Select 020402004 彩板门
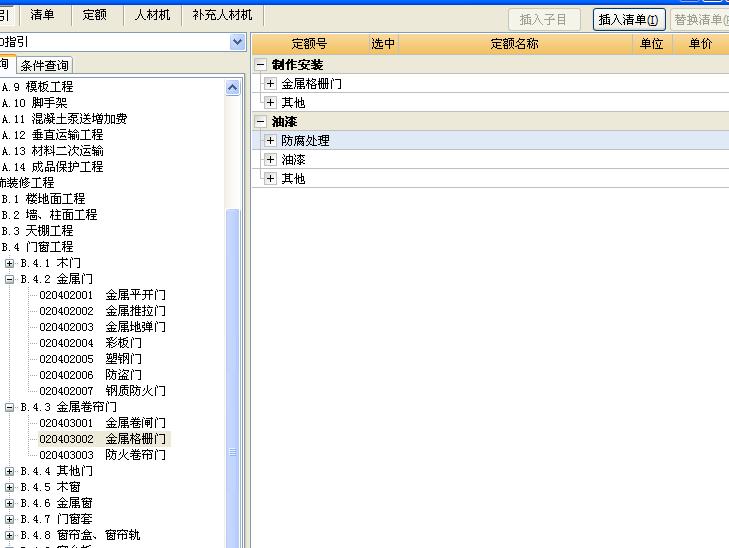 tap(90, 343)
